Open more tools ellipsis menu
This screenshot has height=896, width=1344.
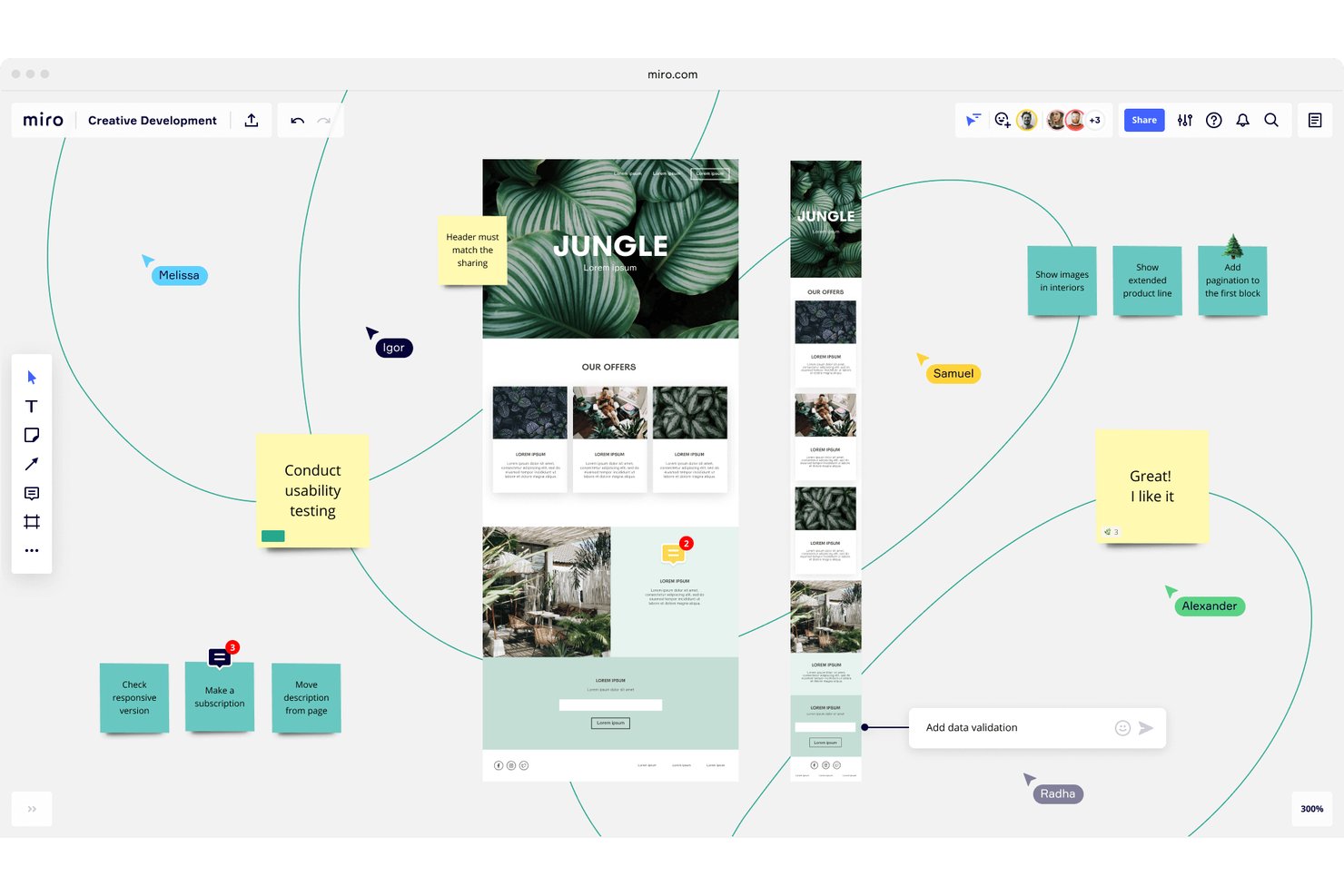click(32, 550)
